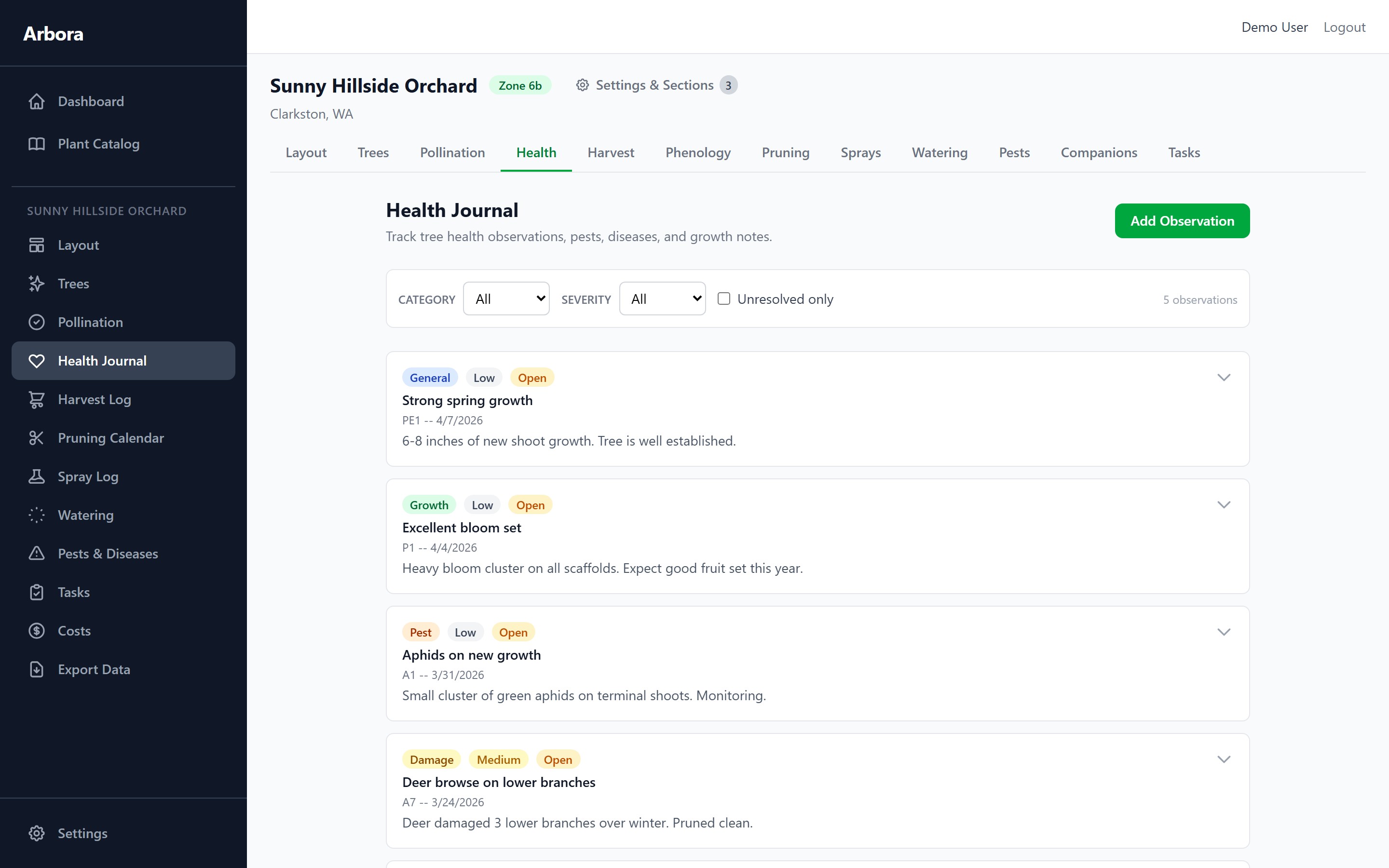Image resolution: width=1389 pixels, height=868 pixels.
Task: Open the Trees section in the sidebar
Action: point(36,283)
